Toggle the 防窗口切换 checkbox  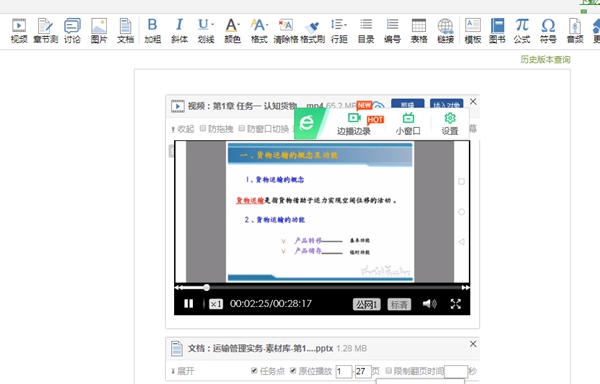point(242,129)
